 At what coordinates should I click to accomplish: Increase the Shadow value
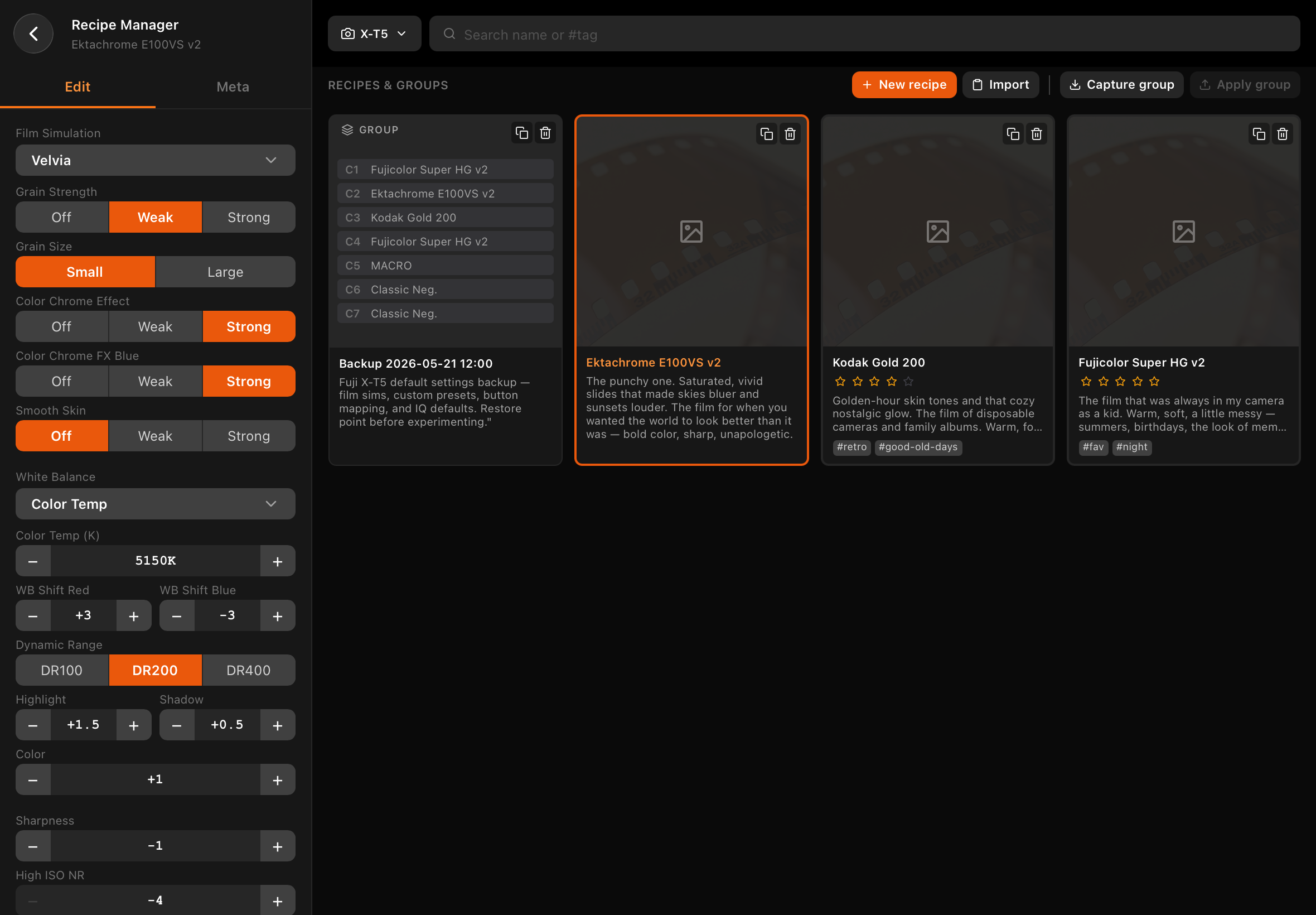(277, 725)
